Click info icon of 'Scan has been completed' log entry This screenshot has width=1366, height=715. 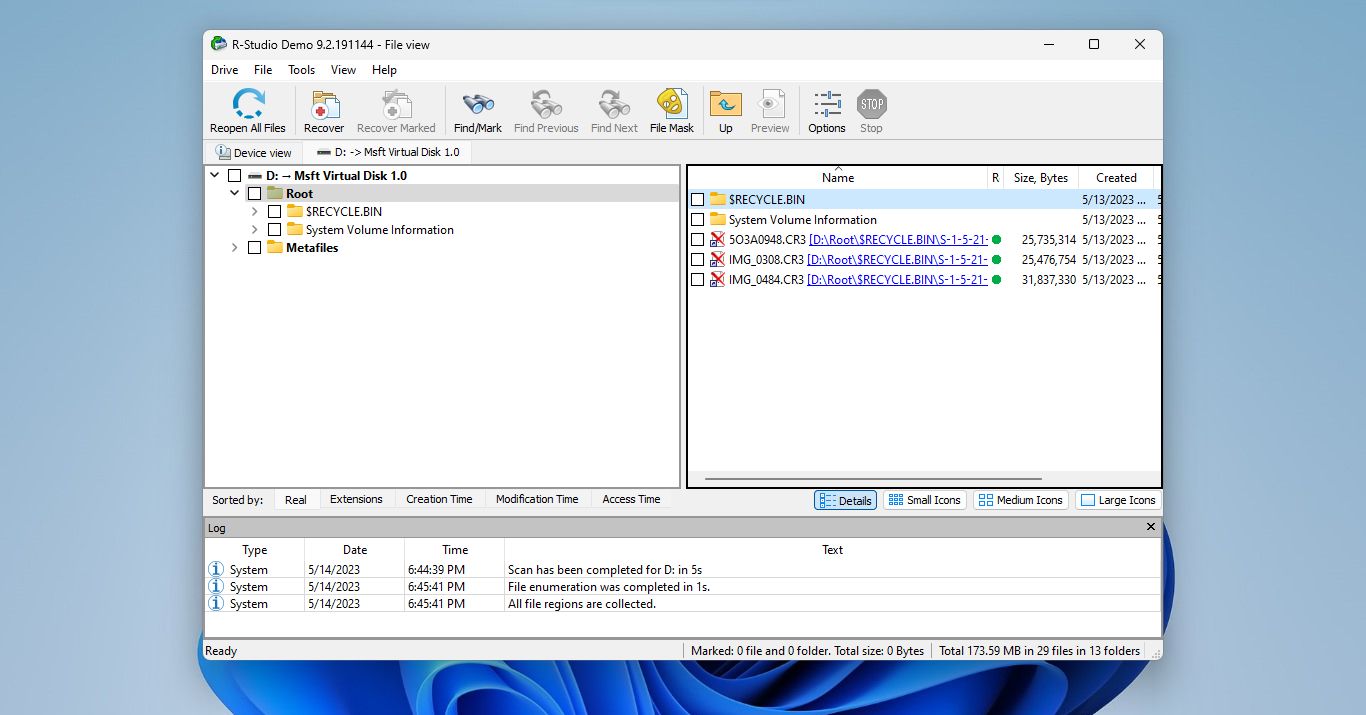pyautogui.click(x=215, y=569)
